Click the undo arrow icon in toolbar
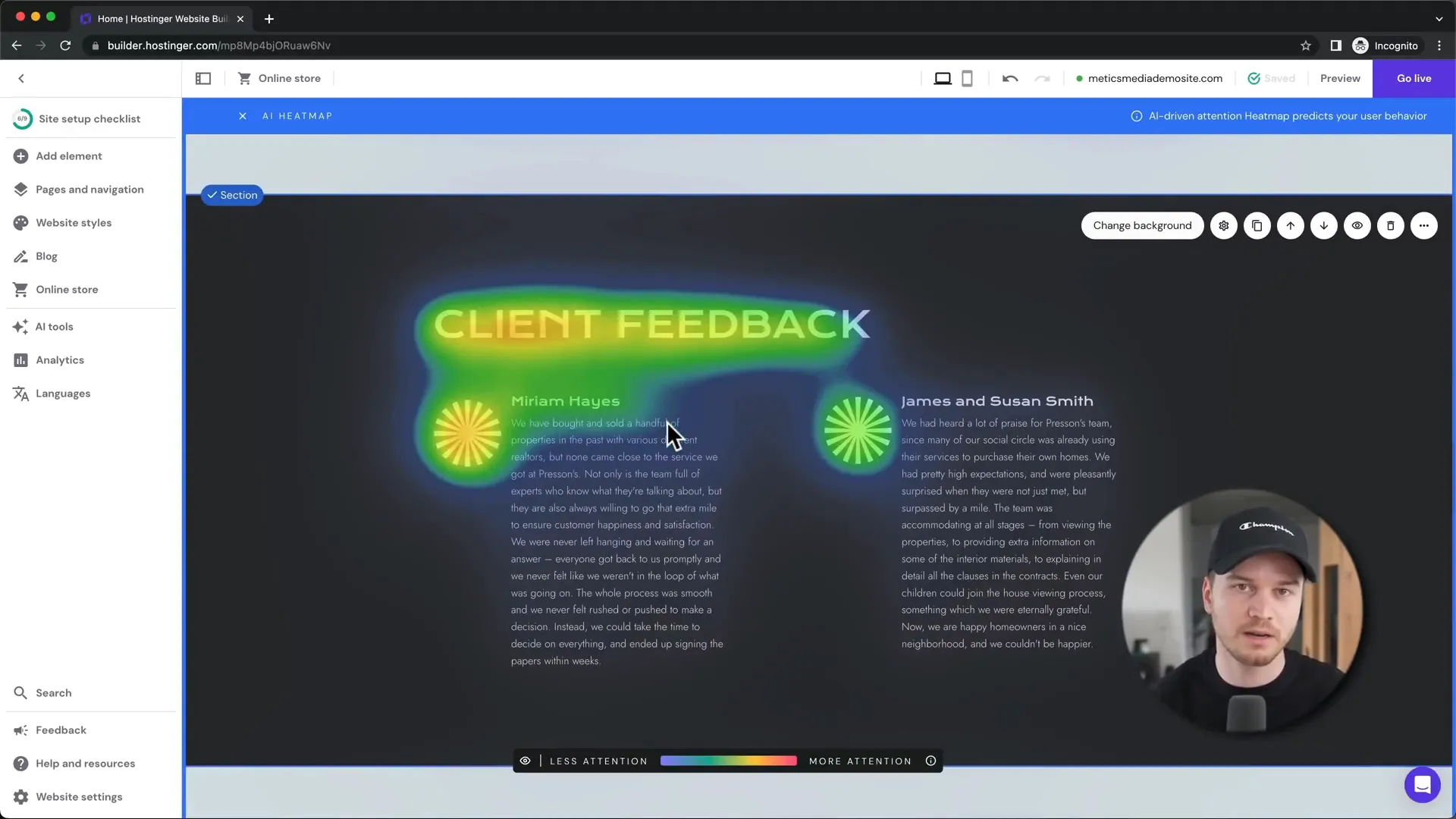The height and width of the screenshot is (819, 1456). tap(1010, 78)
